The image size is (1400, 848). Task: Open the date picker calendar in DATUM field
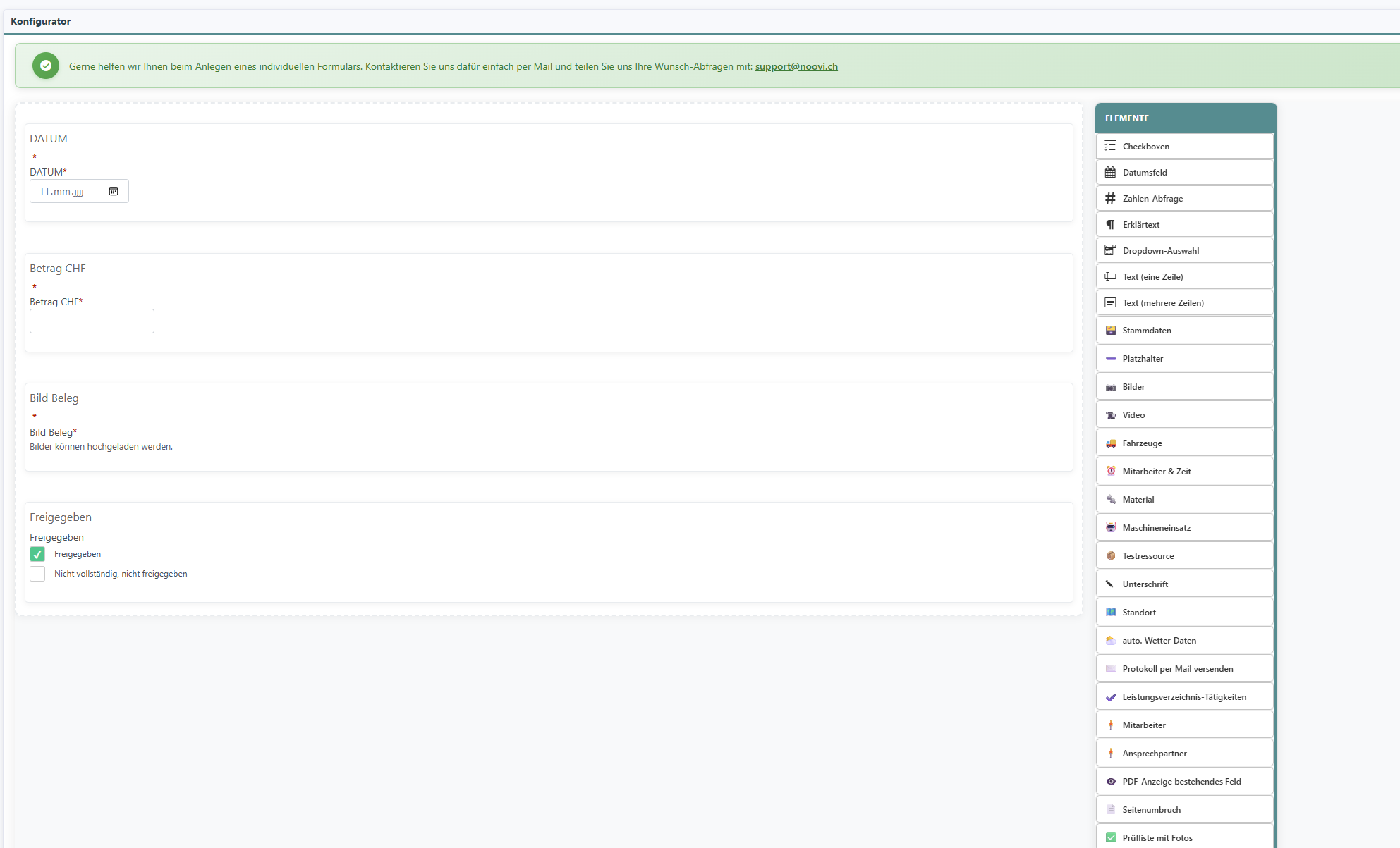[114, 191]
